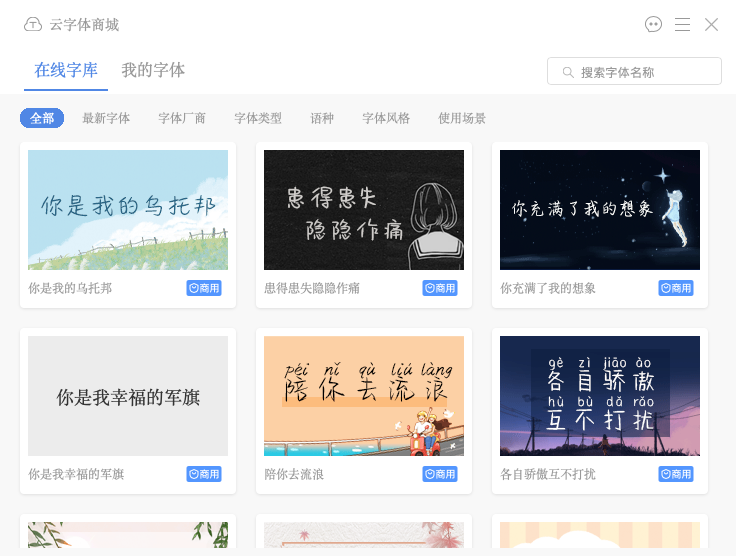
Task: Click 商用 badge under 你是我的乌托邦
Action: pos(203,288)
